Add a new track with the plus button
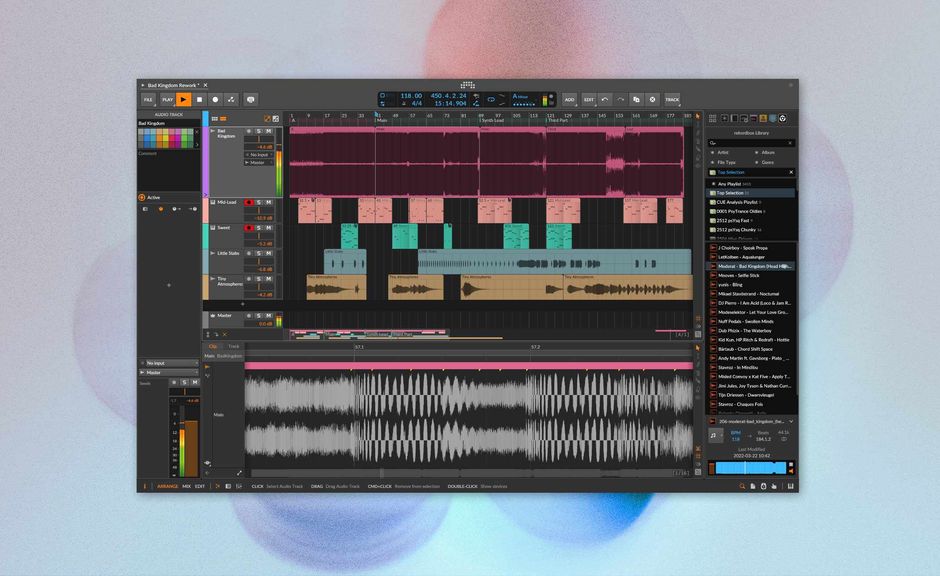This screenshot has width=940, height=576. point(242,304)
